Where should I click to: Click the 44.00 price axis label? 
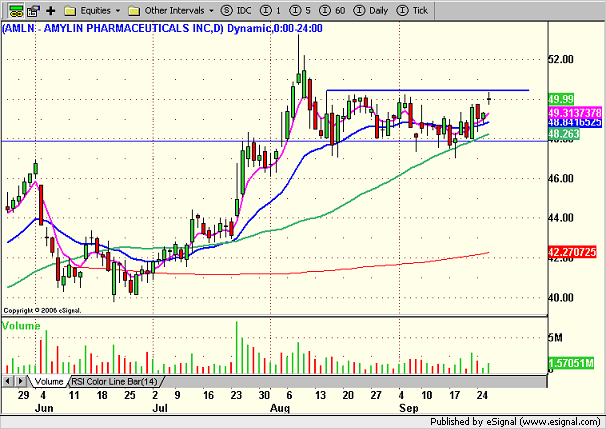[561, 218]
